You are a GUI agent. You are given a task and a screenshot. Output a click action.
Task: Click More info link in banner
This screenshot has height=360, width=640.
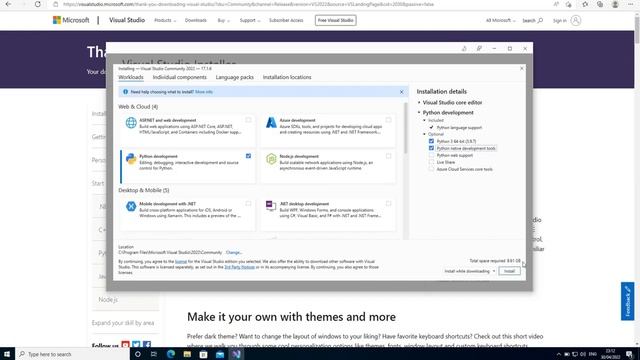[204, 92]
